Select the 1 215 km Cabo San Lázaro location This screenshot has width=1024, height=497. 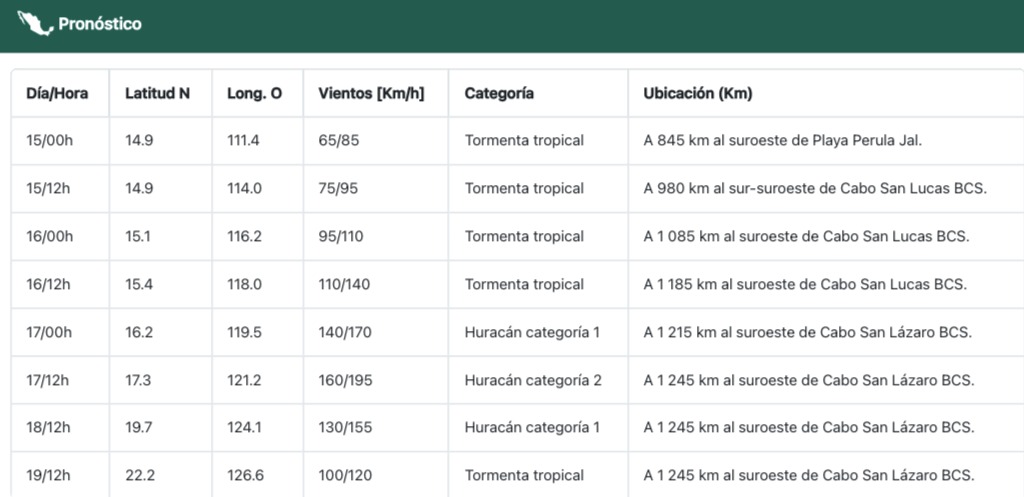point(808,332)
